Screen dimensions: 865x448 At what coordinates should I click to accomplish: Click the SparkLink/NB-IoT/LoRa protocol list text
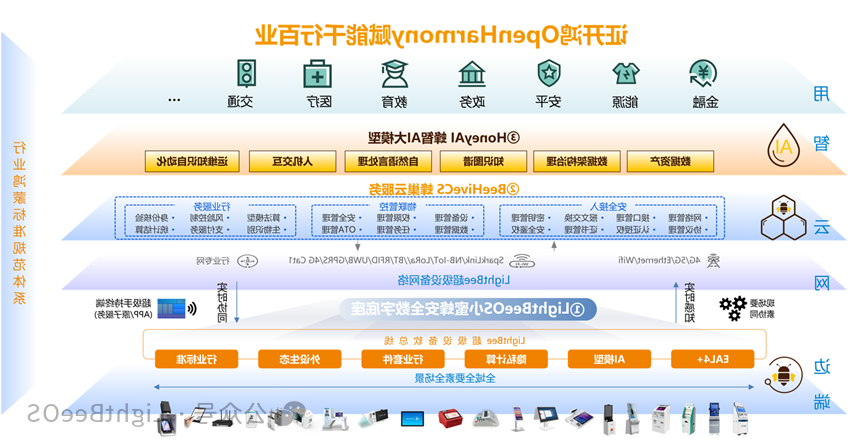(x=396, y=260)
